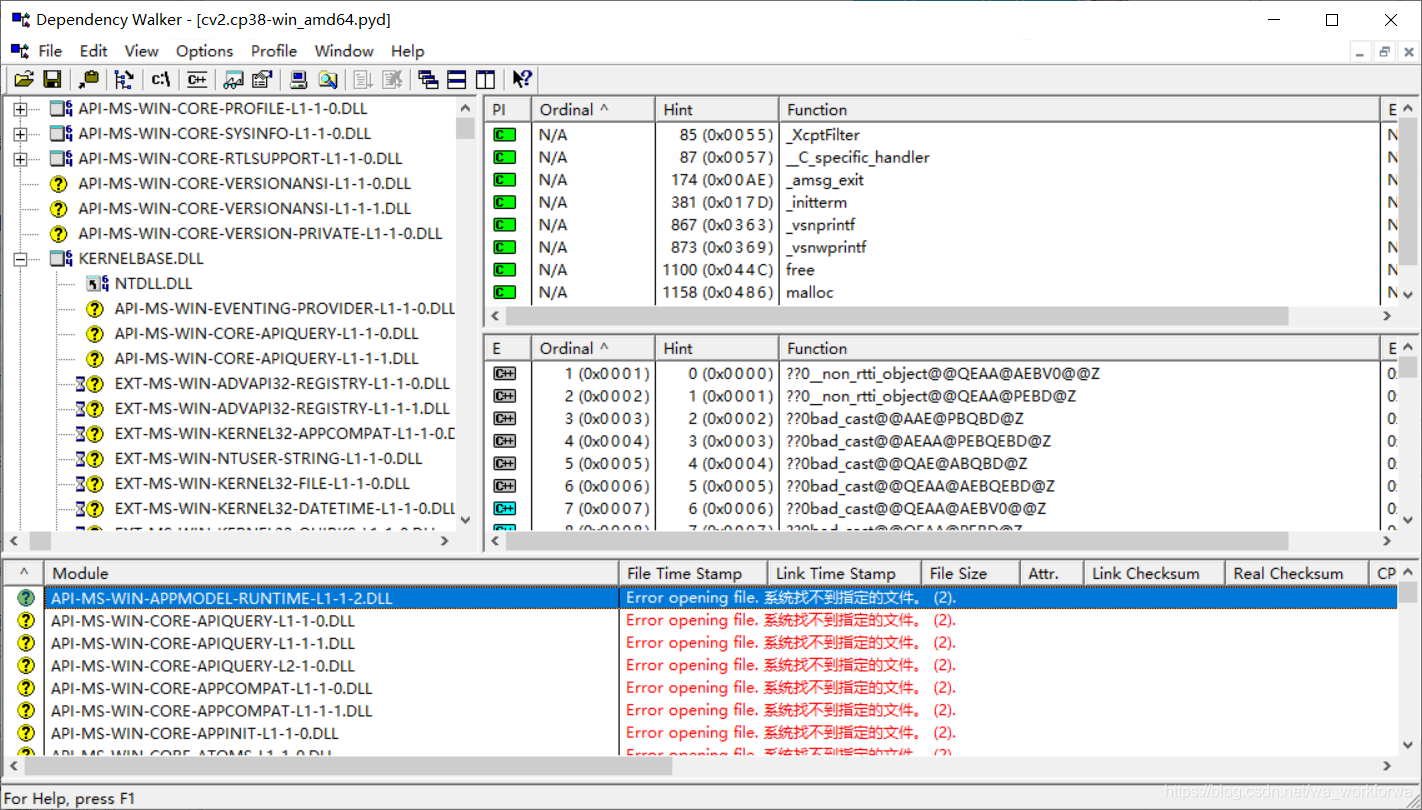Toggle the Auto Expand tree button
Image resolution: width=1422 pixels, height=810 pixels.
tap(124, 79)
